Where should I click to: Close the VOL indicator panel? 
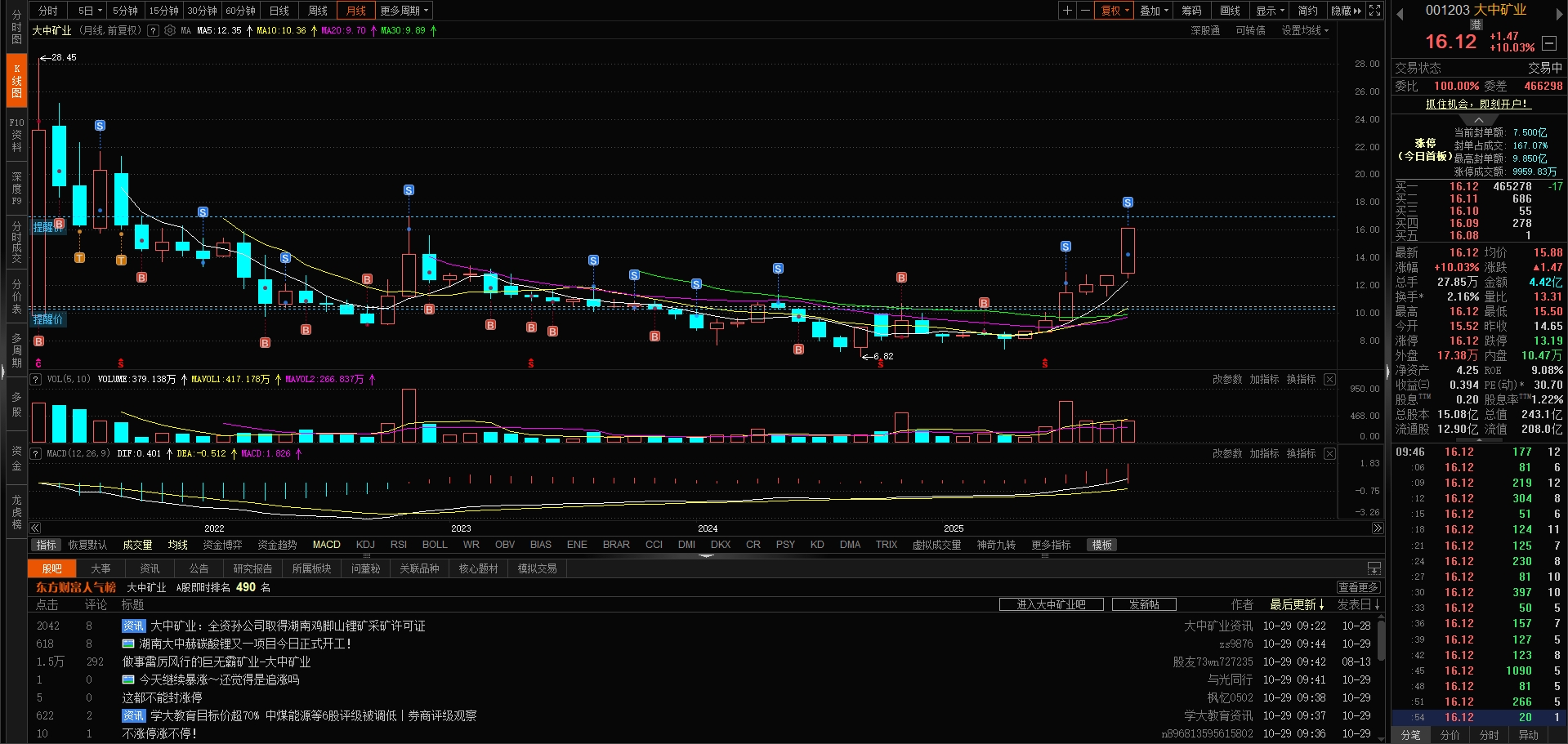tap(1330, 380)
